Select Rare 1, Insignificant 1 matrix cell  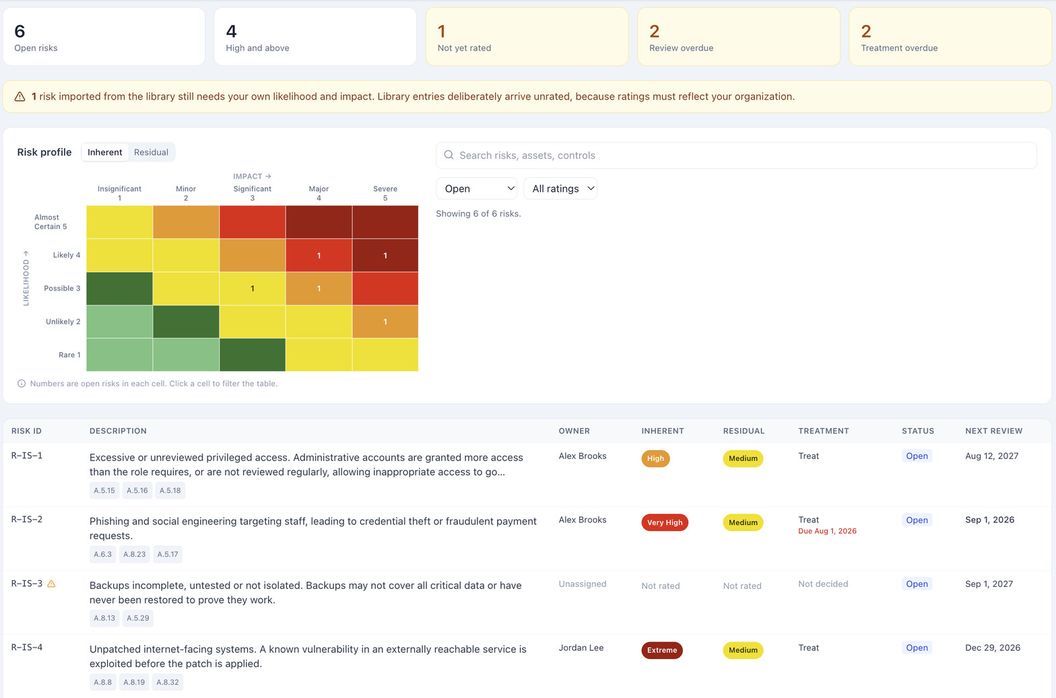(x=119, y=354)
